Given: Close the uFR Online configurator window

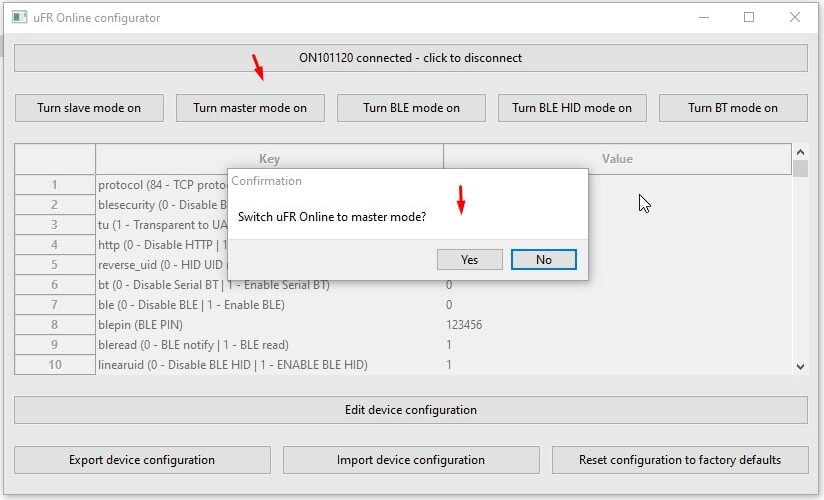Looking at the screenshot, I should (x=795, y=17).
